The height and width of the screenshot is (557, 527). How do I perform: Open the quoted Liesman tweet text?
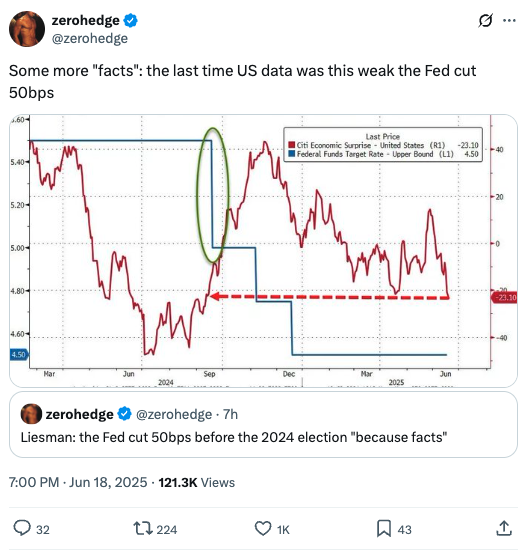[x=234, y=437]
